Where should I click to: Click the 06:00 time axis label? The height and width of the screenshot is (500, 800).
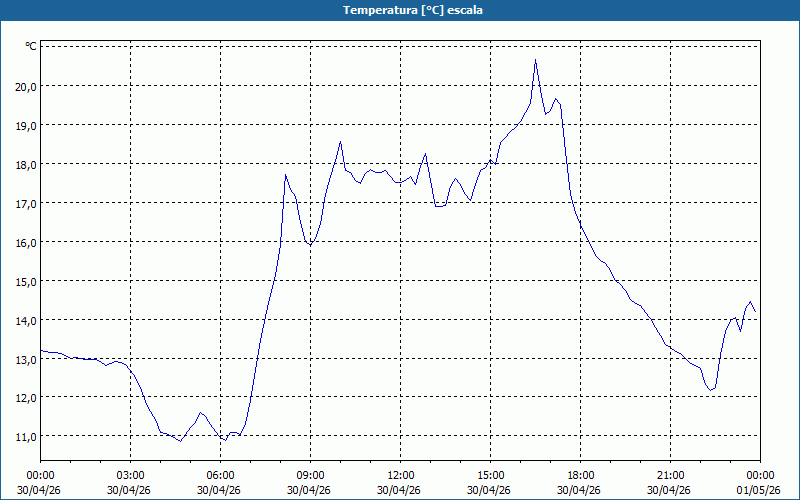[x=220, y=476]
